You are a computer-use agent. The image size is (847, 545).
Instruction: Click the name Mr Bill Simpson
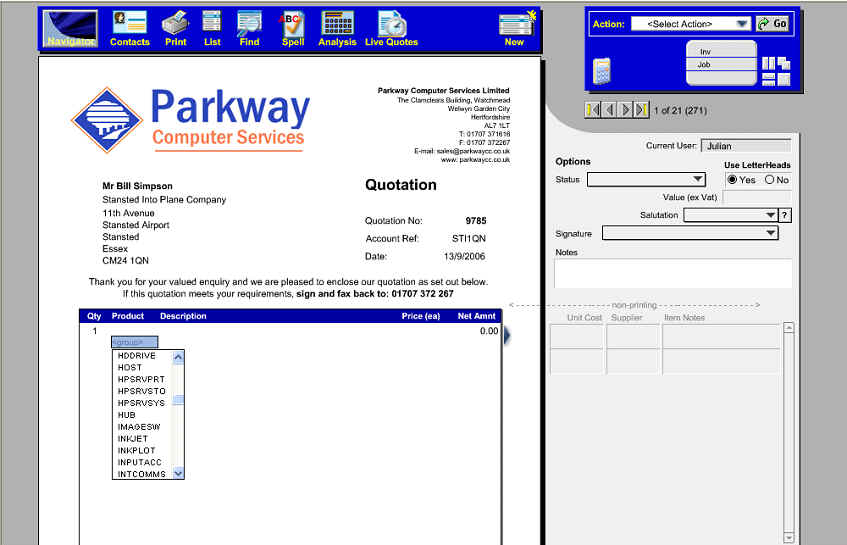coord(138,186)
